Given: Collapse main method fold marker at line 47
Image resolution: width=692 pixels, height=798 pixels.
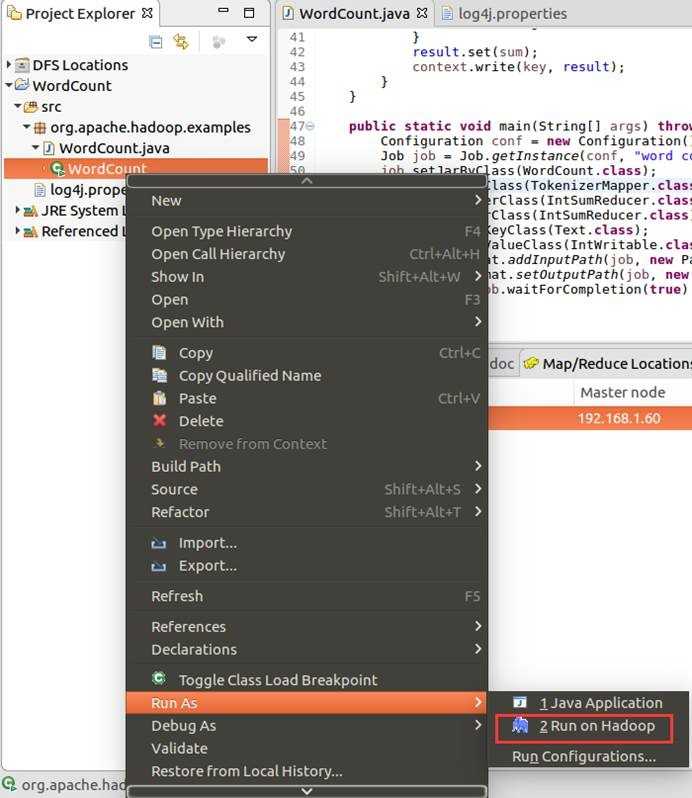Looking at the screenshot, I should 310,126.
